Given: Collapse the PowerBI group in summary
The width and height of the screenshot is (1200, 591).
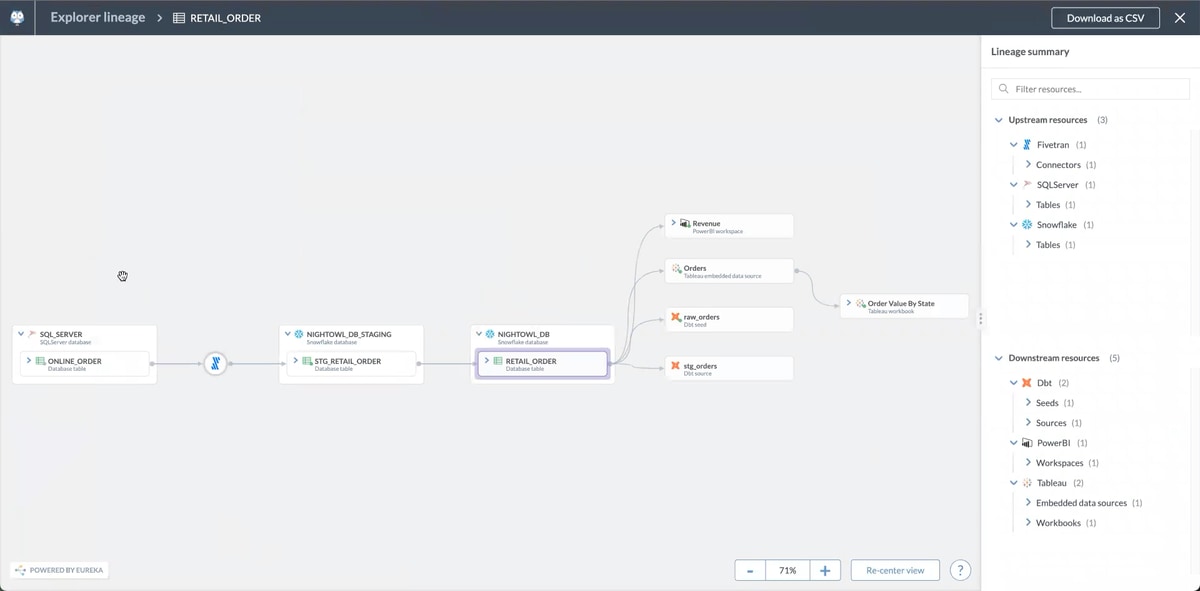Looking at the screenshot, I should coord(1013,443).
